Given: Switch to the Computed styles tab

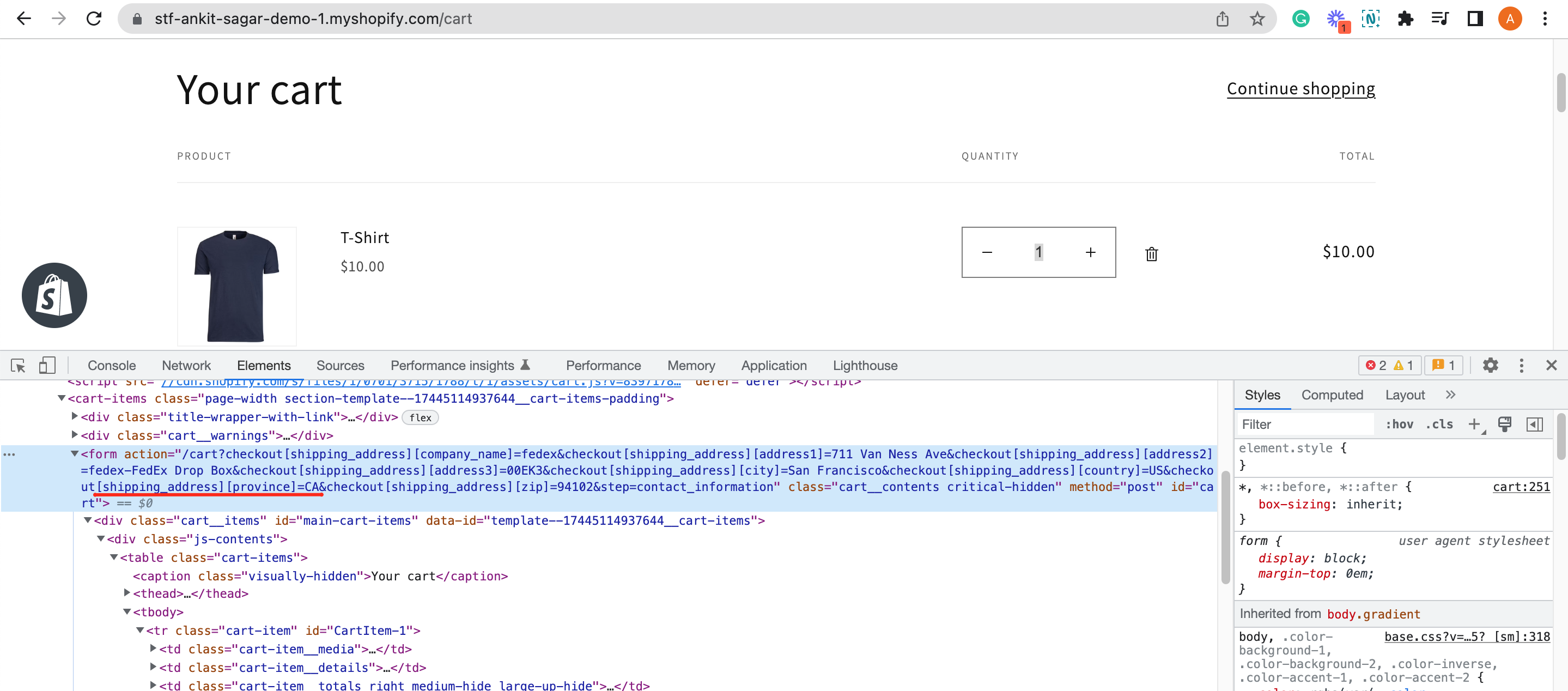Looking at the screenshot, I should tap(1332, 395).
